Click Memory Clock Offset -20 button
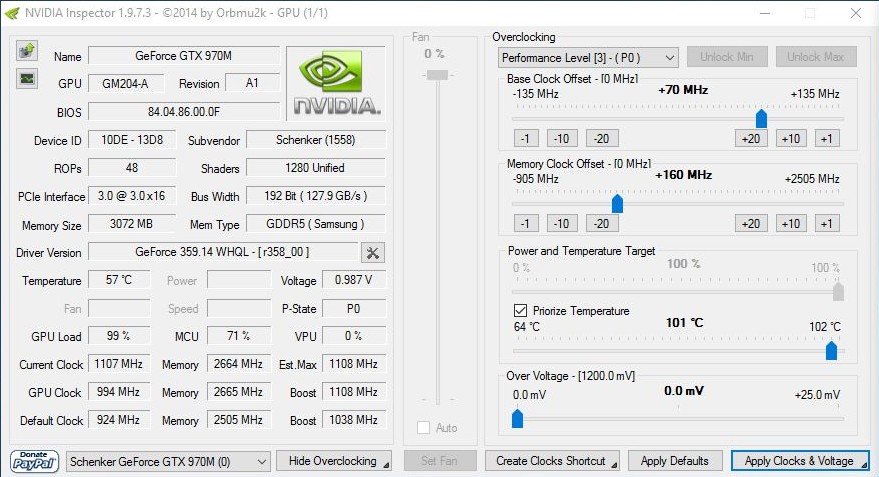The width and height of the screenshot is (879, 477). pos(602,224)
